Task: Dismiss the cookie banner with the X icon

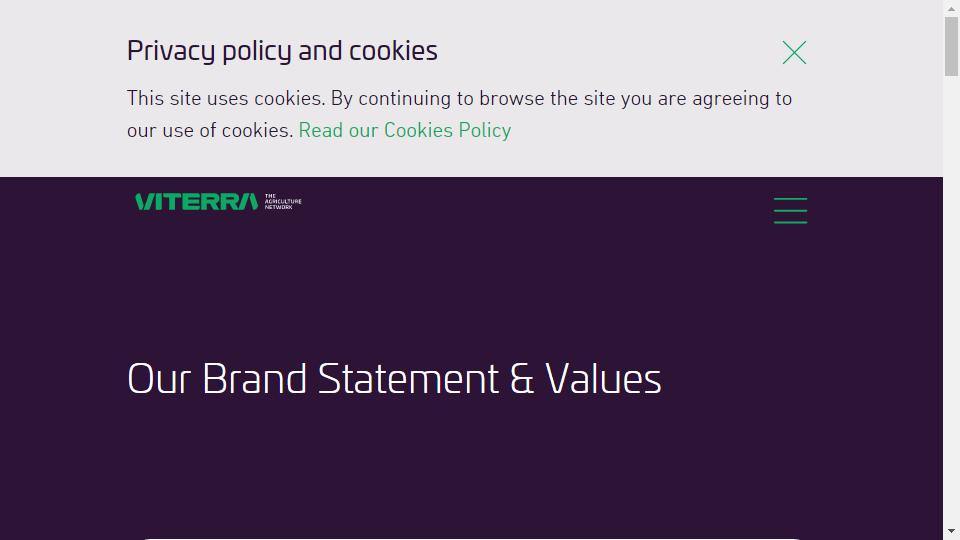Action: pos(794,53)
